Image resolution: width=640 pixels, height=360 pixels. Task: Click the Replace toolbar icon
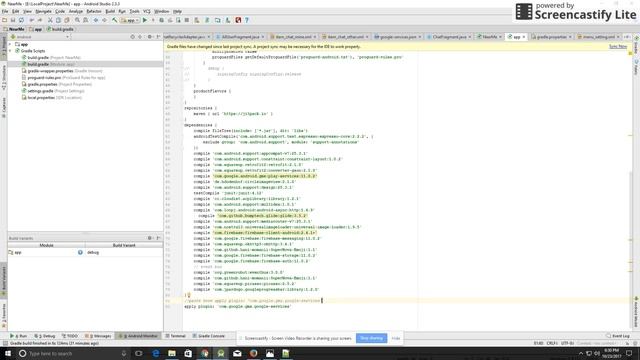click(85, 20)
